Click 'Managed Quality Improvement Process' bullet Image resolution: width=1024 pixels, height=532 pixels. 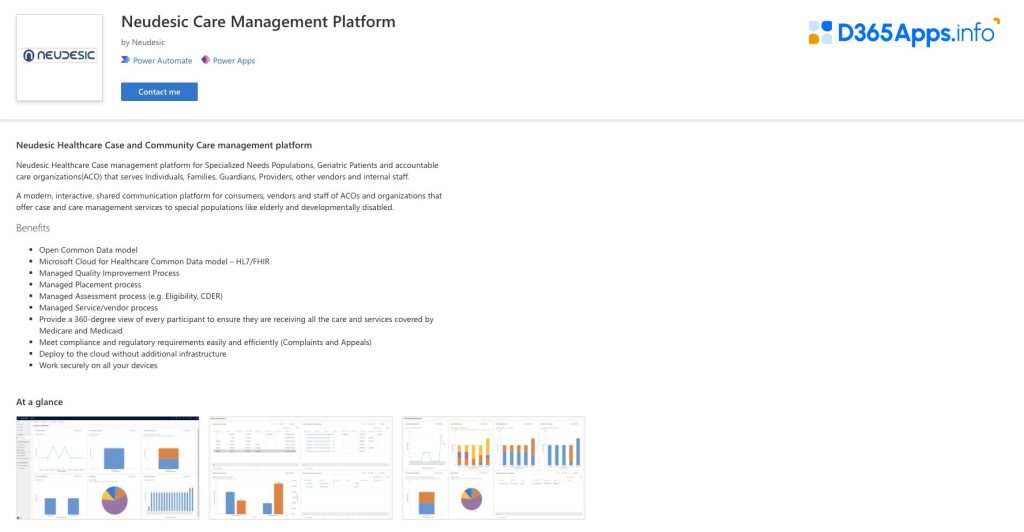pos(109,274)
